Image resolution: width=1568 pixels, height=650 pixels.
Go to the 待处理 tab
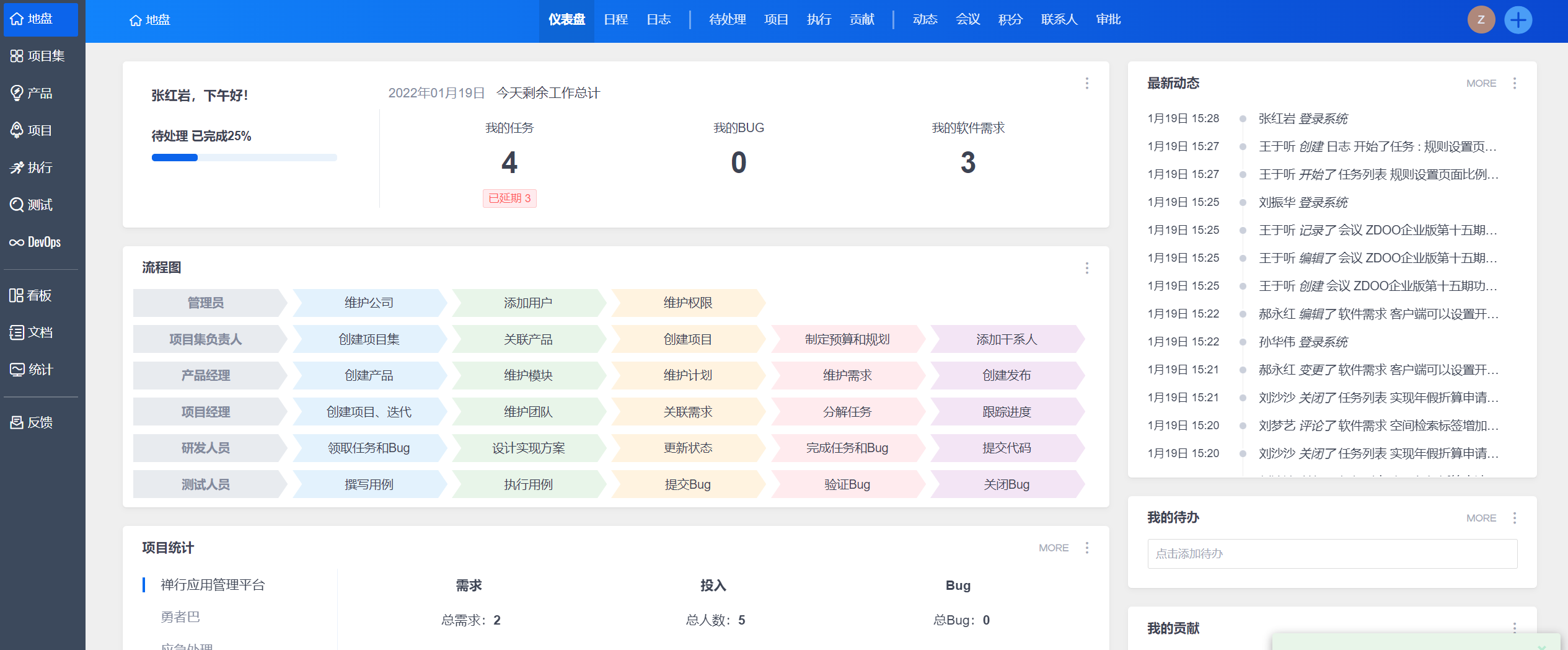point(727,20)
